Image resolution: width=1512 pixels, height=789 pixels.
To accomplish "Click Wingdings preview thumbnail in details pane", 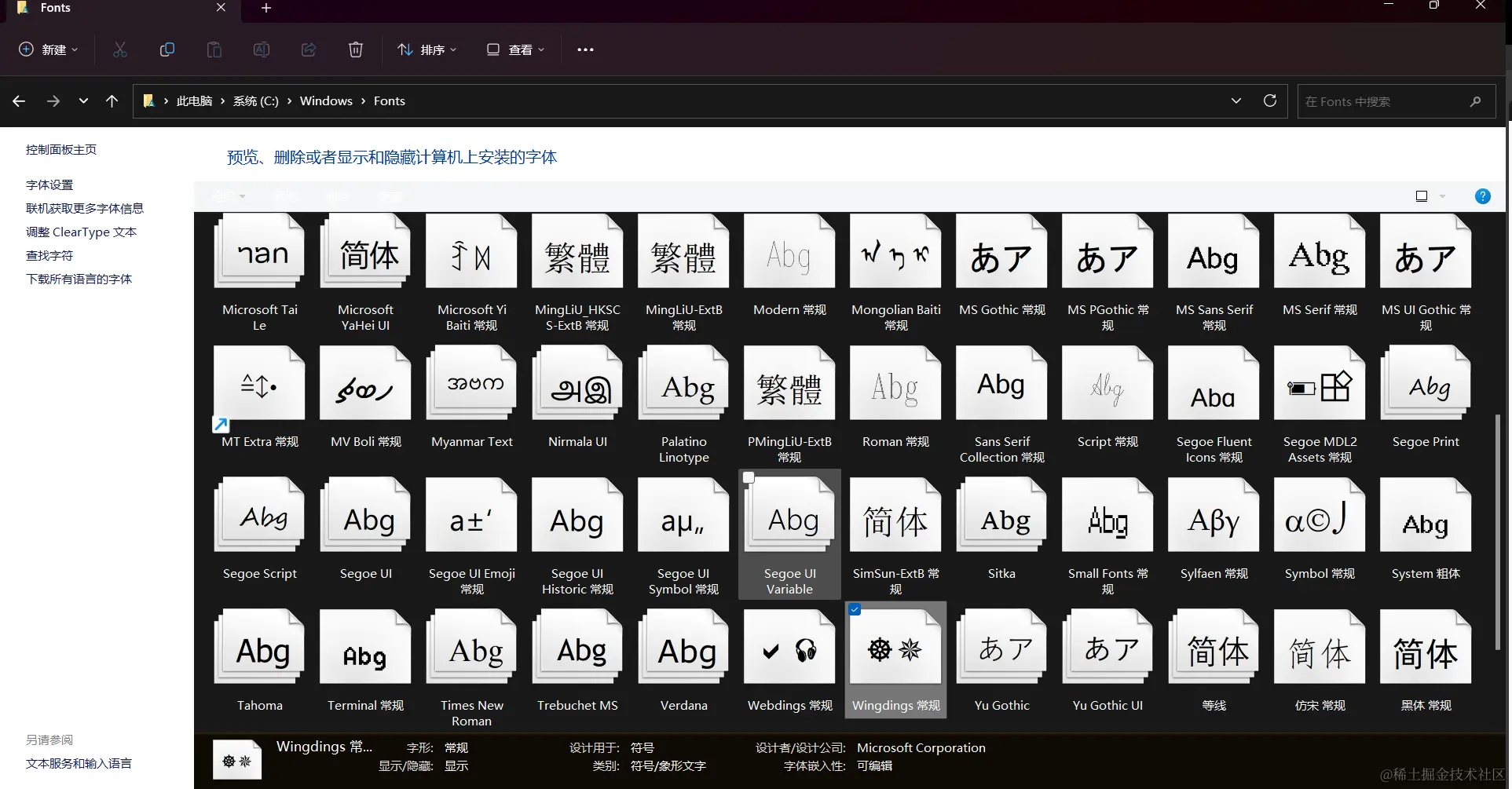I will [x=237, y=760].
